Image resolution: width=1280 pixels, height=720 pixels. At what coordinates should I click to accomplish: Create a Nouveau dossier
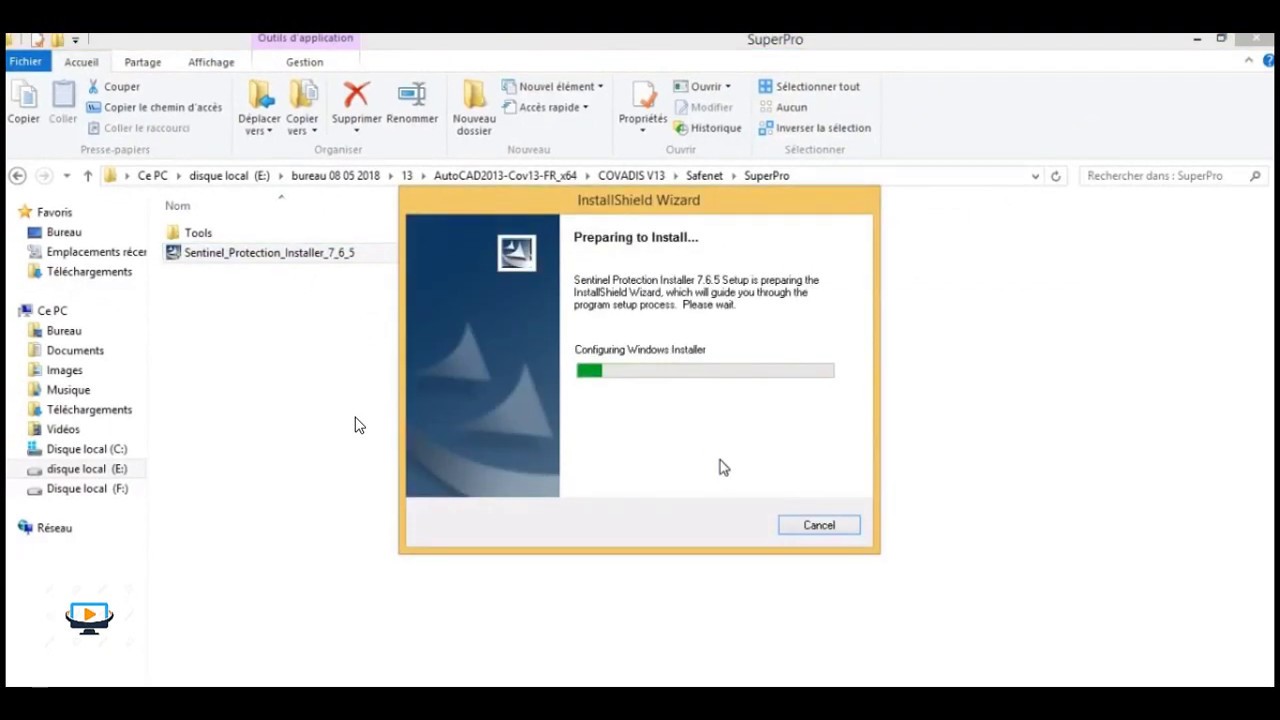[474, 108]
